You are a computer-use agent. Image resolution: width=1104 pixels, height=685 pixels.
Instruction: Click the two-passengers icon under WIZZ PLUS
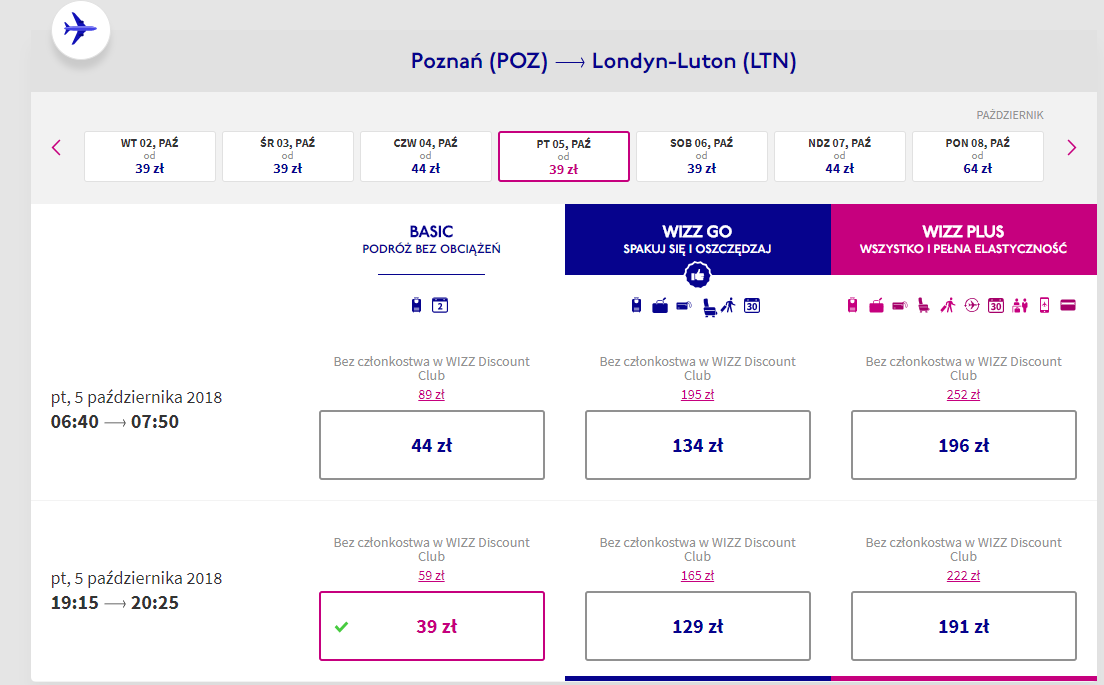pos(1020,305)
